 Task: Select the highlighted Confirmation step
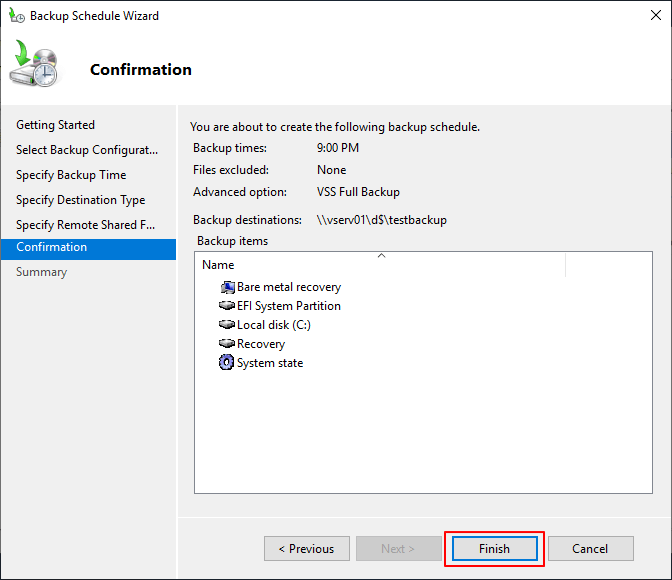(88, 249)
